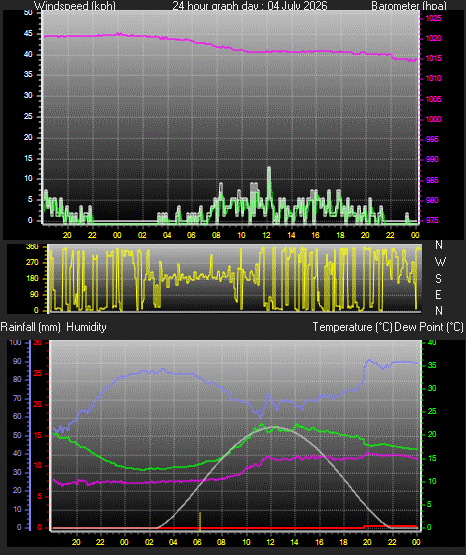The width and height of the screenshot is (466, 555).
Task: Select the 1005 barometer scale label
Action: pyautogui.click(x=433, y=99)
